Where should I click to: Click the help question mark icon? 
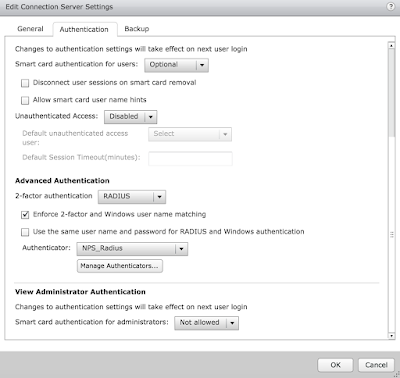coord(390,7)
